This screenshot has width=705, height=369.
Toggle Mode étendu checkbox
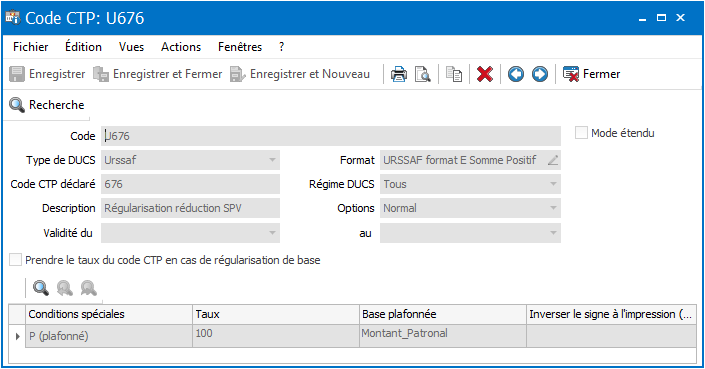pos(581,133)
